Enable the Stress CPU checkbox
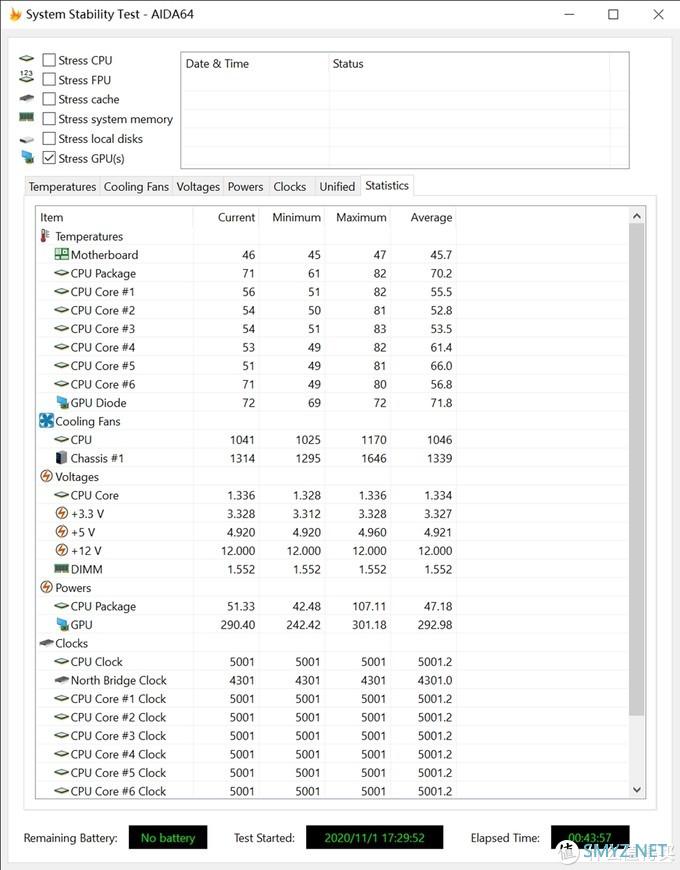The width and height of the screenshot is (680, 870). [x=49, y=60]
